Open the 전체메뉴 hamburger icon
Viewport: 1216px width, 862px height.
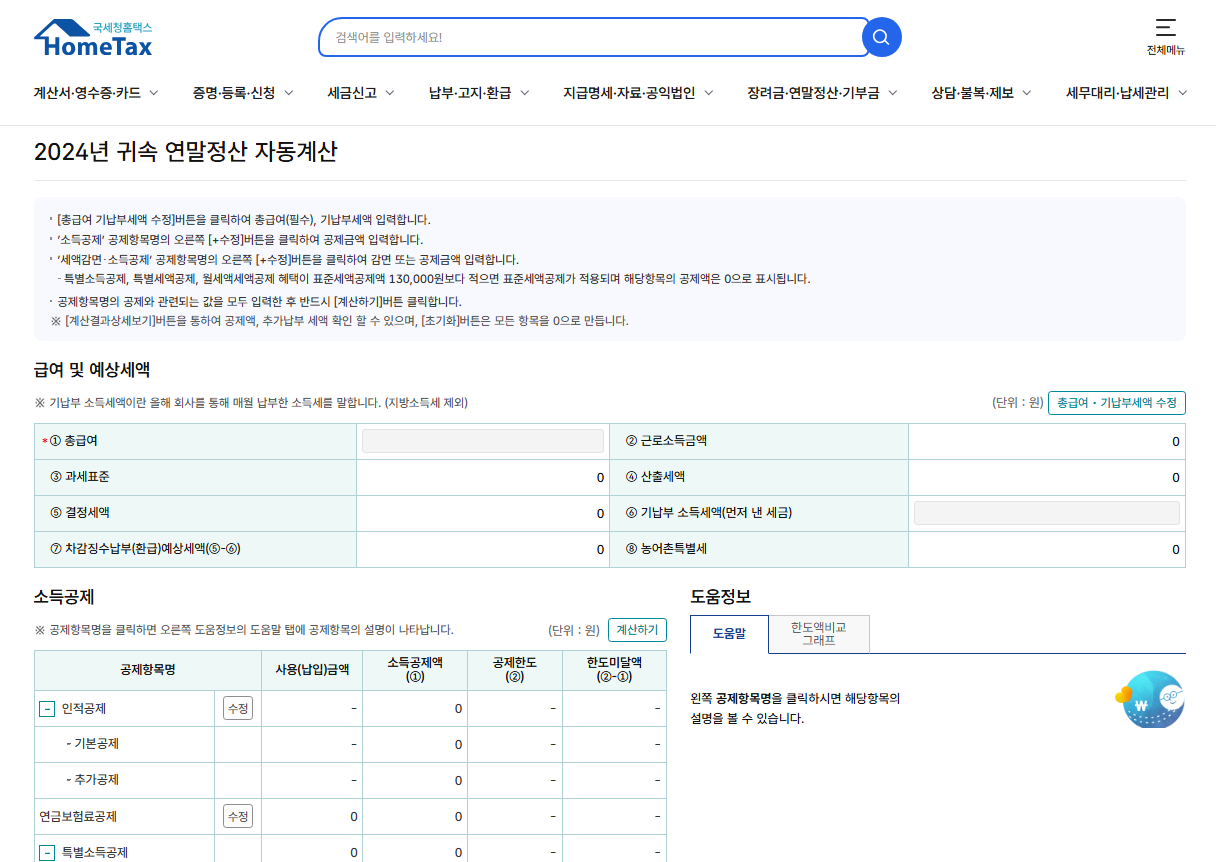1164,28
